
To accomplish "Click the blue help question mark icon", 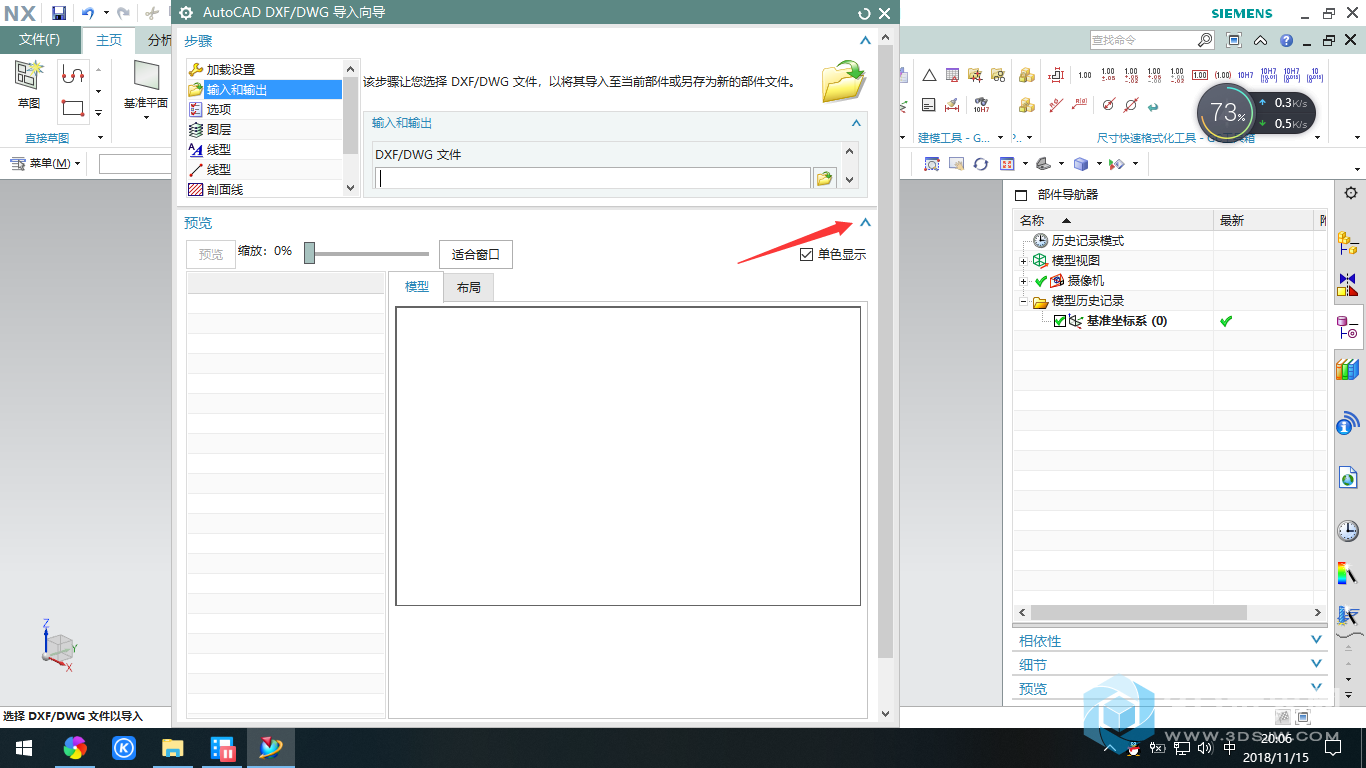I will (1286, 40).
